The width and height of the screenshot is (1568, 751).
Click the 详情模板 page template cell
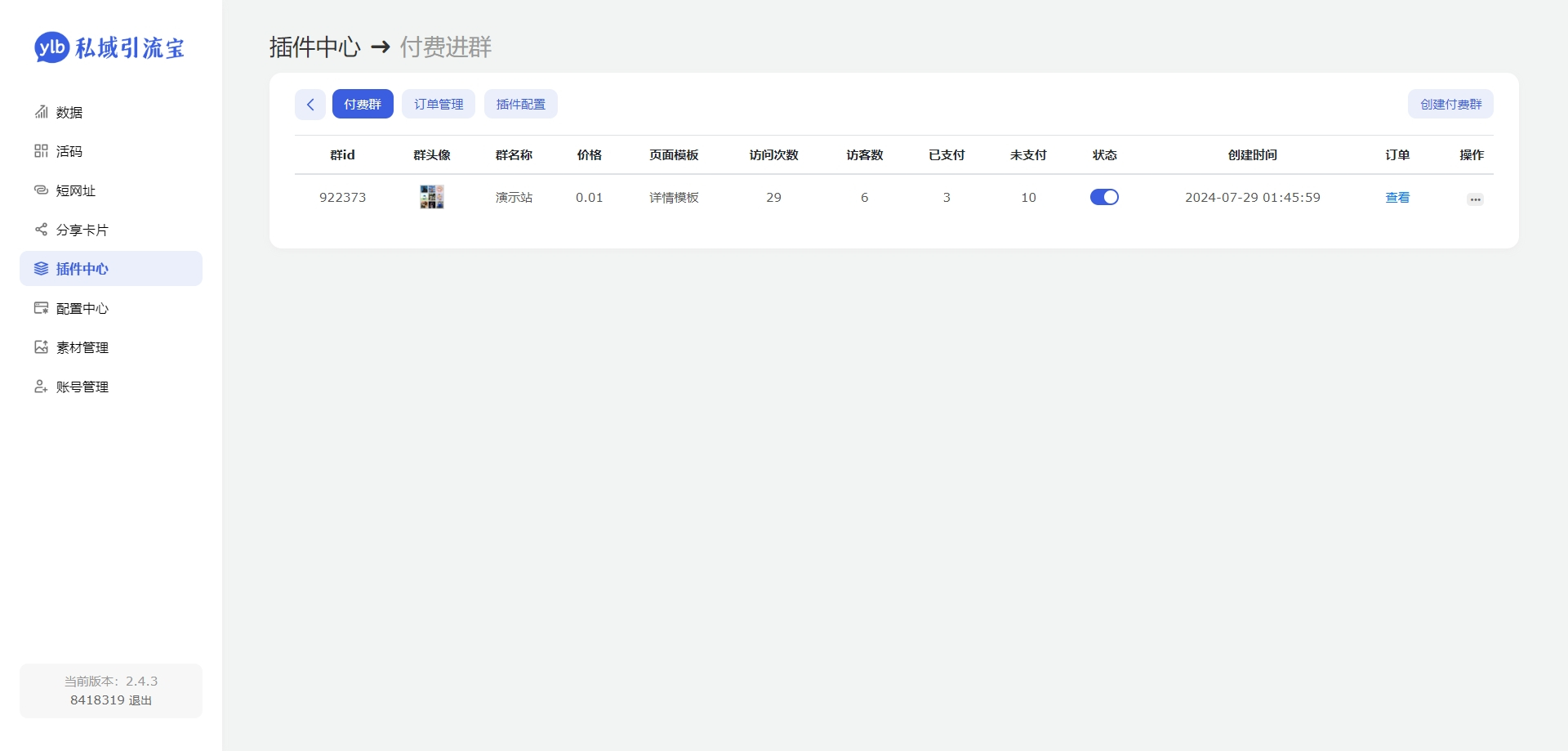pyautogui.click(x=674, y=197)
